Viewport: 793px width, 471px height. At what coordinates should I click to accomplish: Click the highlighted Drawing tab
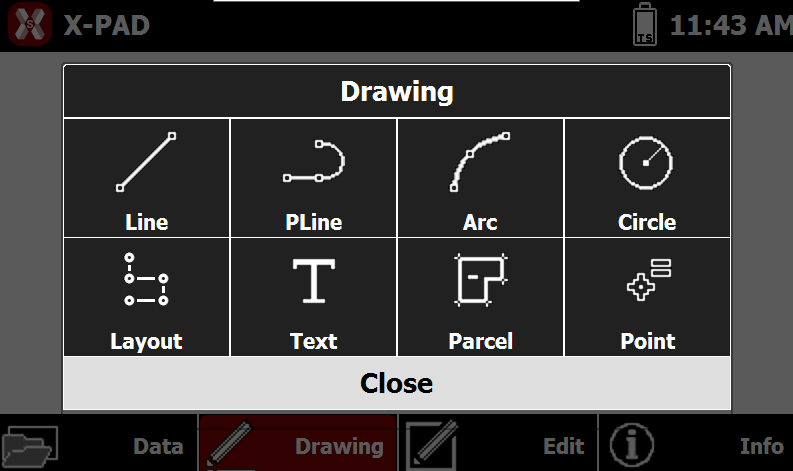coord(298,443)
